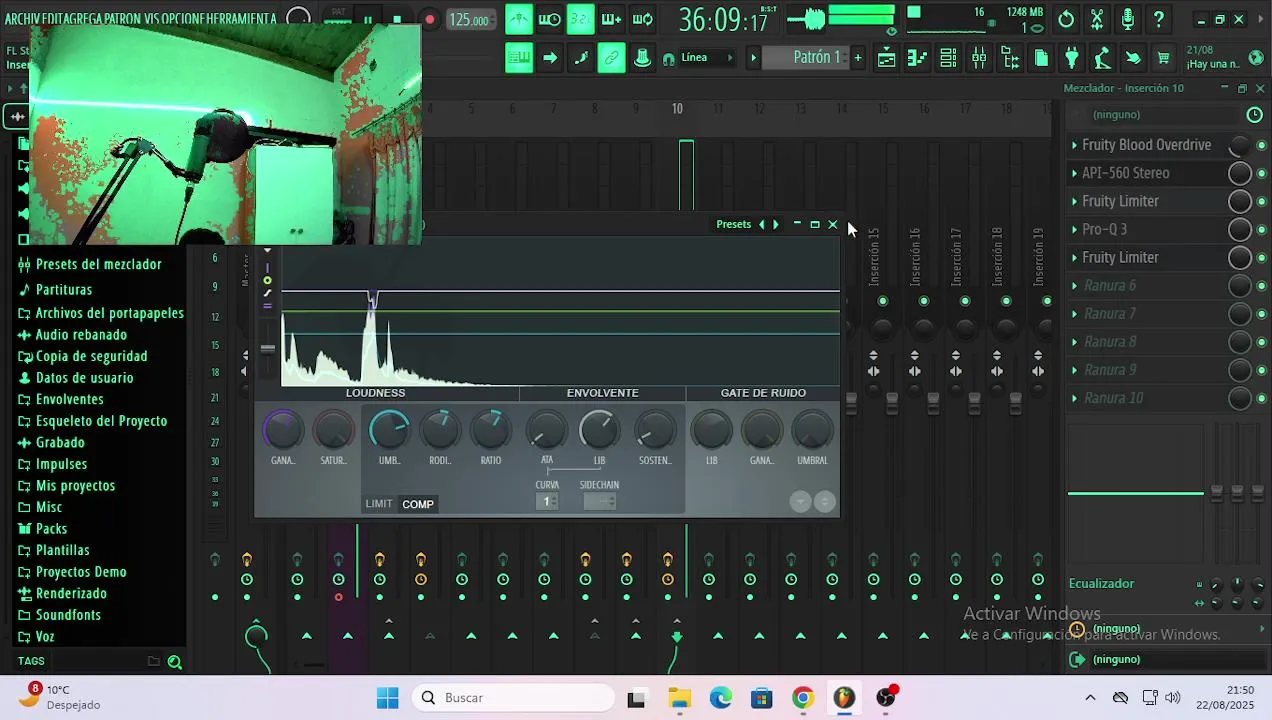
Task: Click the microphone recording icon in toolbar
Action: (x=1128, y=19)
